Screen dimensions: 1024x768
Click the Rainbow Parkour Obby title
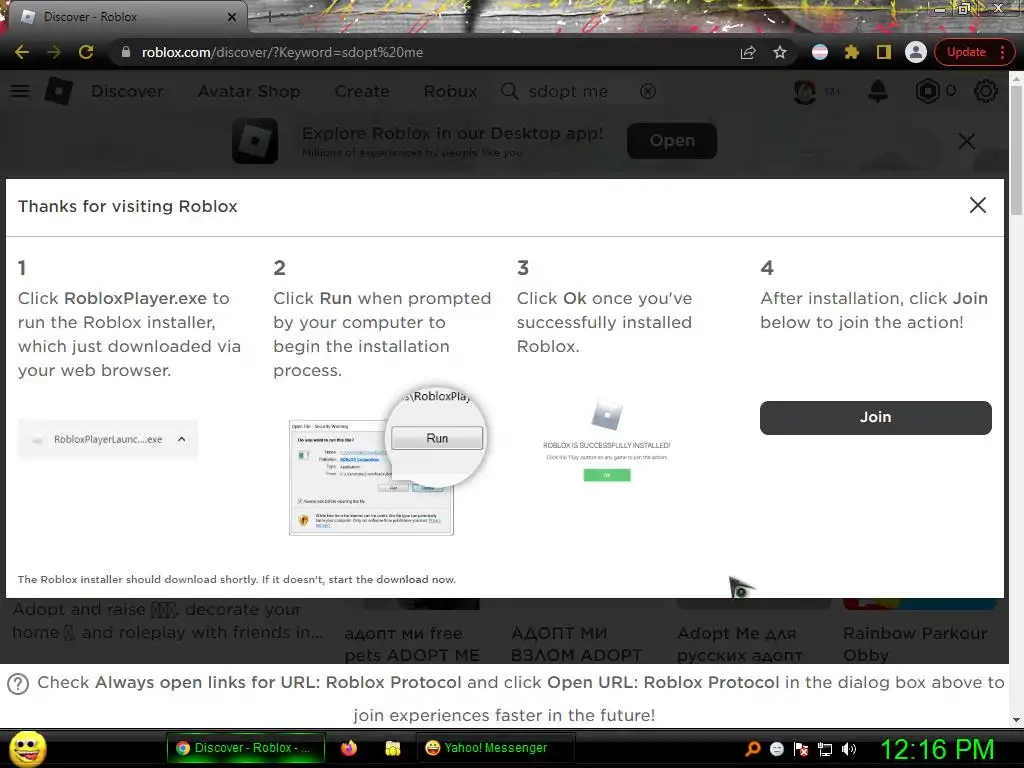914,644
